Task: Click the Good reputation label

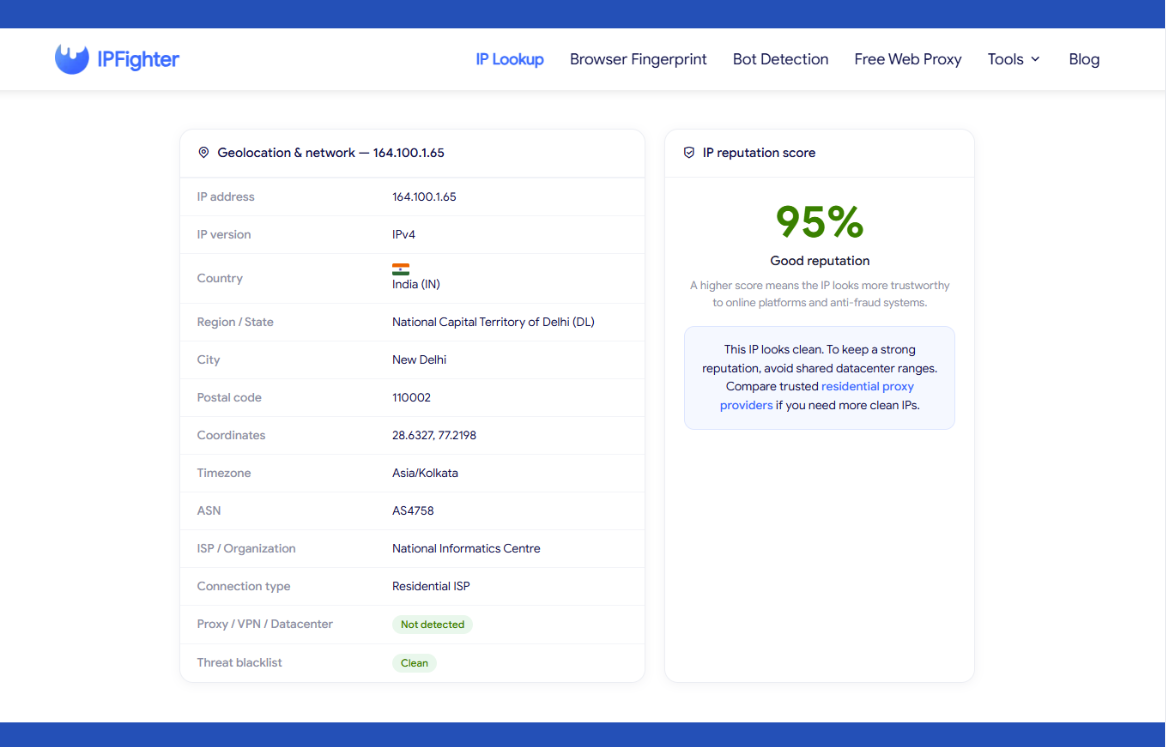Action: [819, 261]
